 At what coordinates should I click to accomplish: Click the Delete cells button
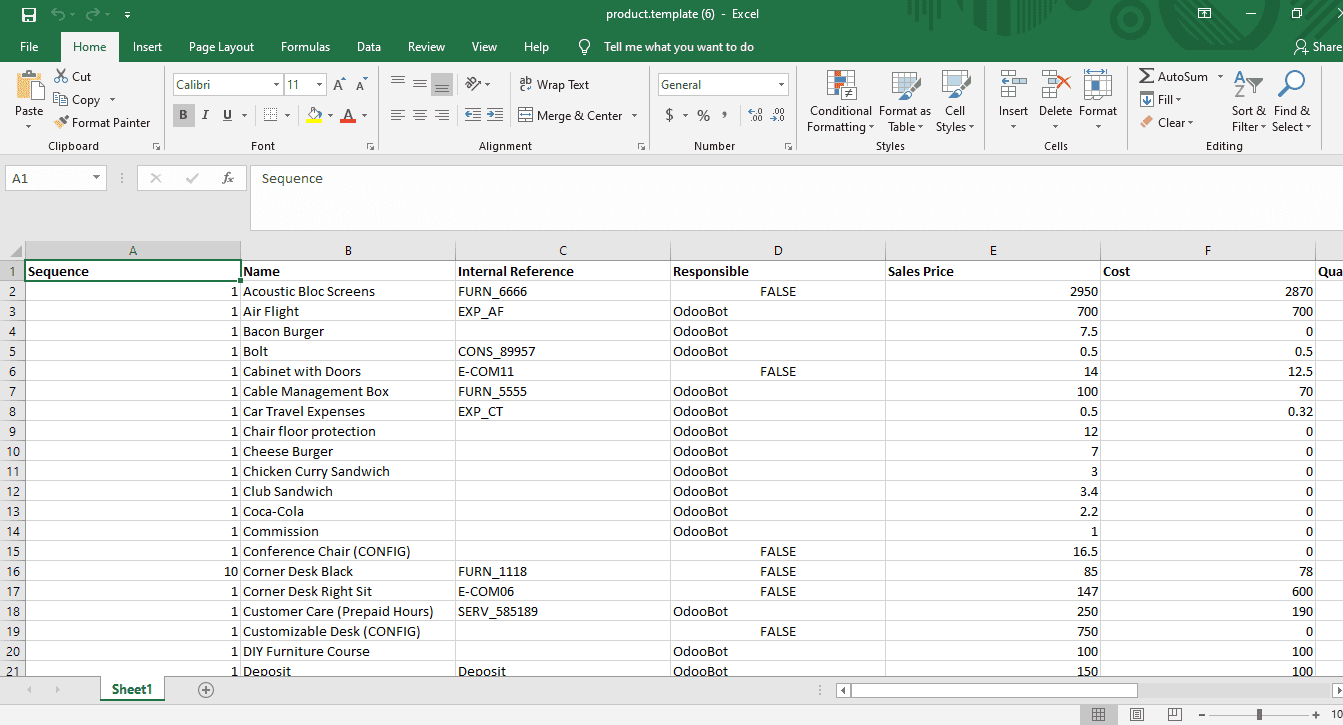pyautogui.click(x=1055, y=100)
